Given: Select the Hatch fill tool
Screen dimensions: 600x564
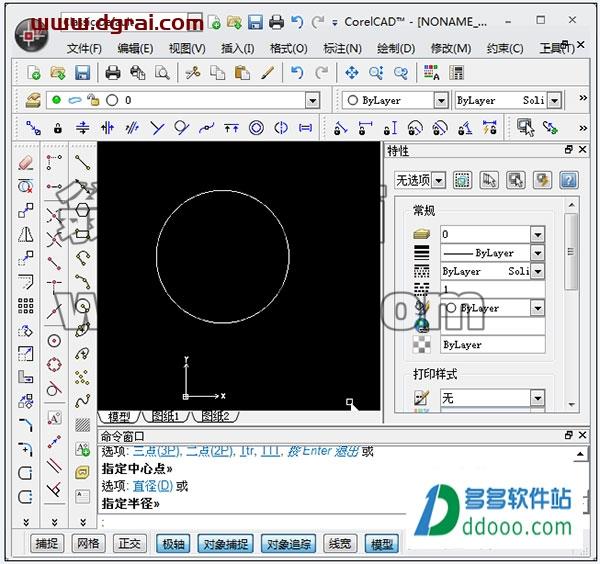Looking at the screenshot, I should [x=83, y=425].
